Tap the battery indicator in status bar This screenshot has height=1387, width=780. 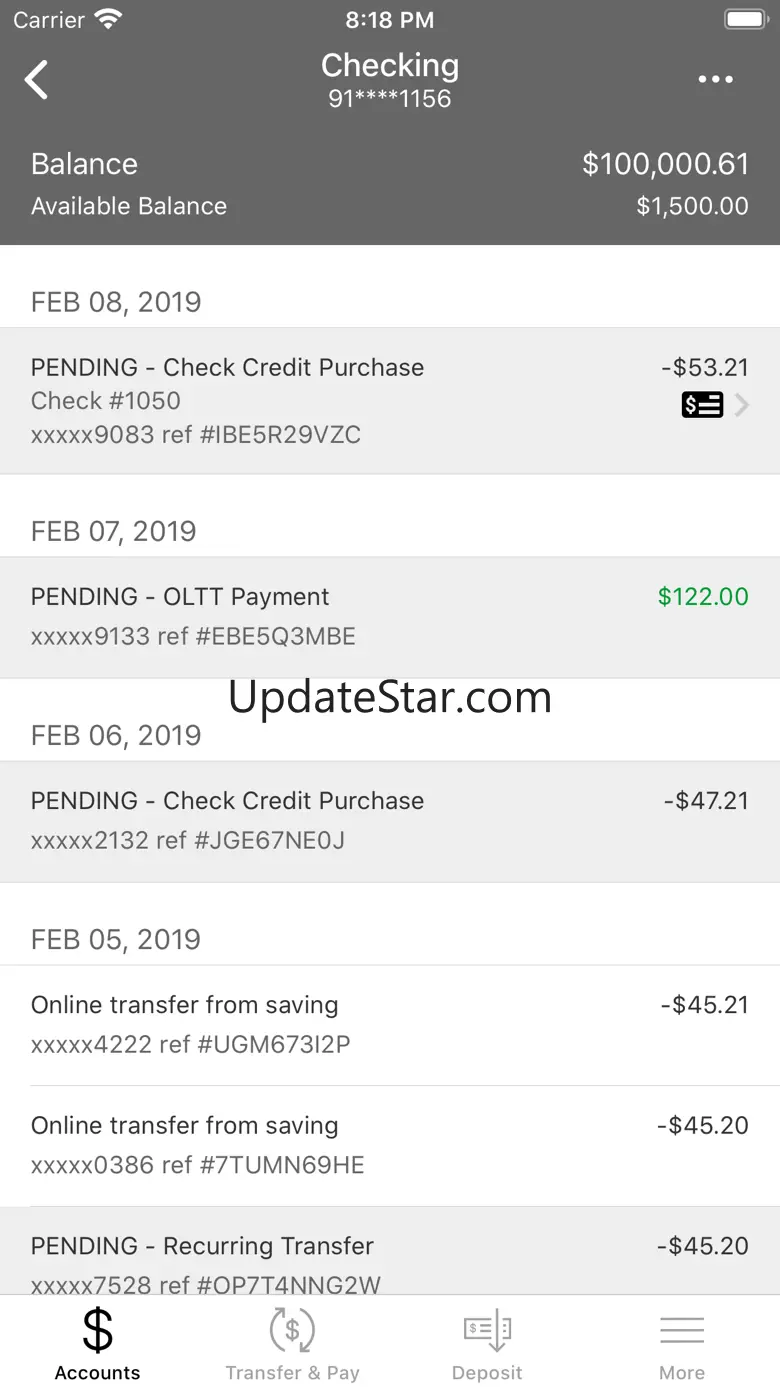pos(744,19)
